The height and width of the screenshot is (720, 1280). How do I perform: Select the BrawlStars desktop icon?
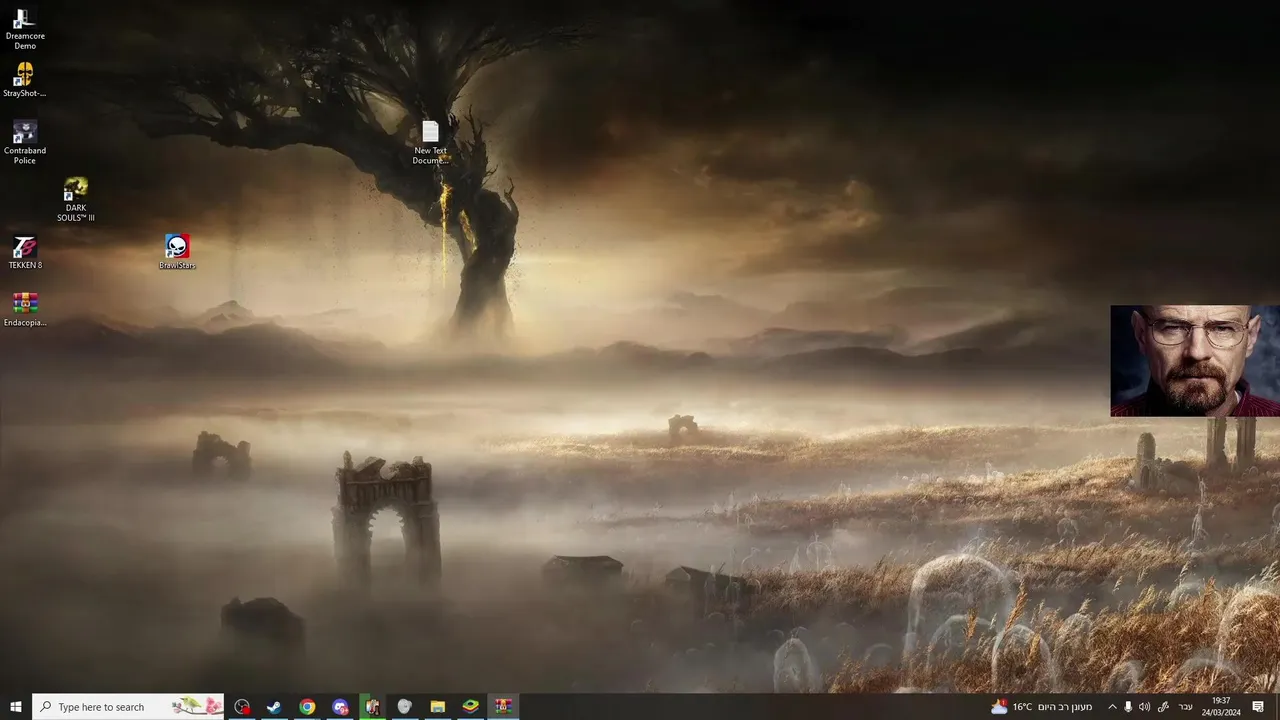pyautogui.click(x=177, y=252)
